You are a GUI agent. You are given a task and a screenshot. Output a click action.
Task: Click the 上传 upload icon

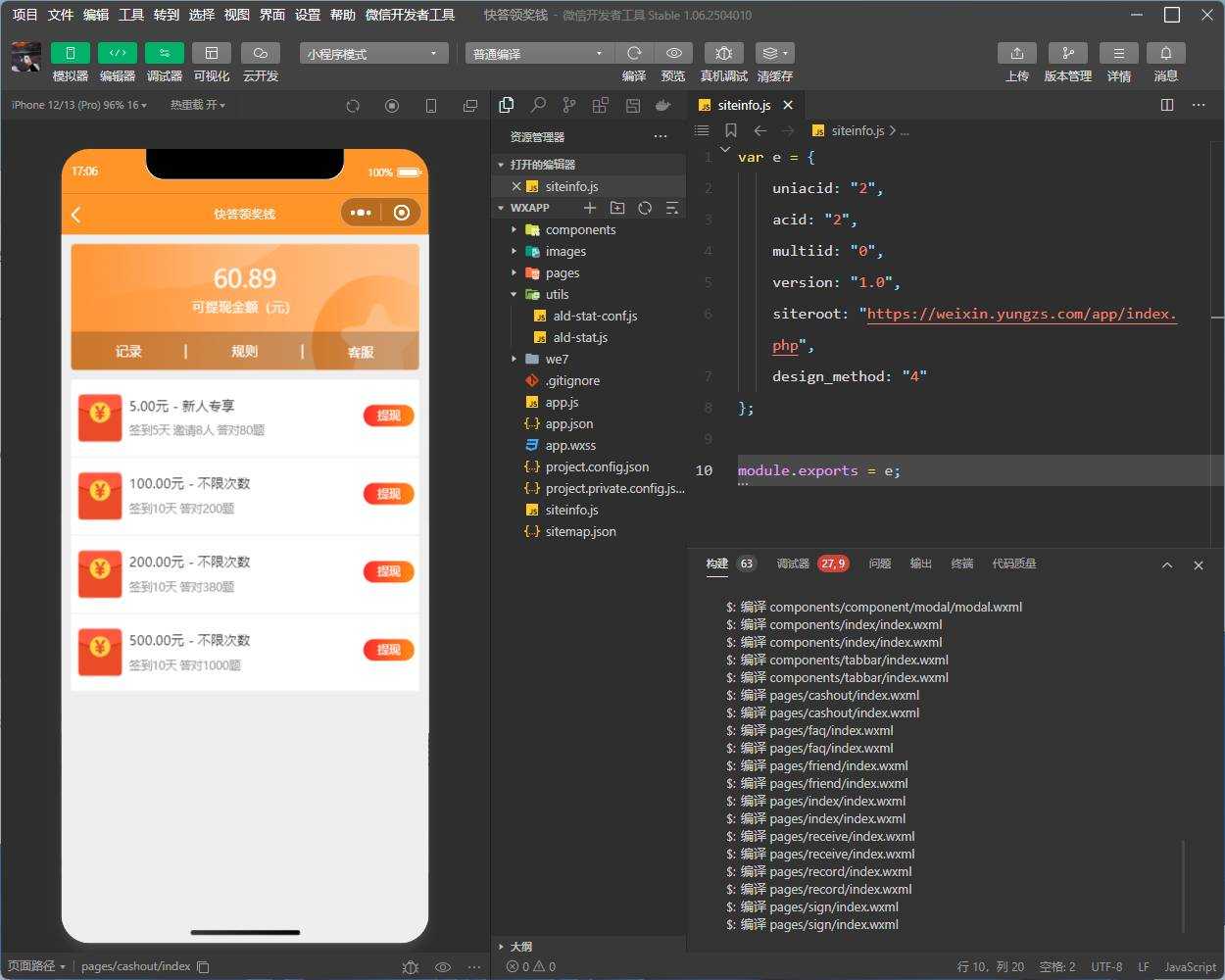[1016, 53]
